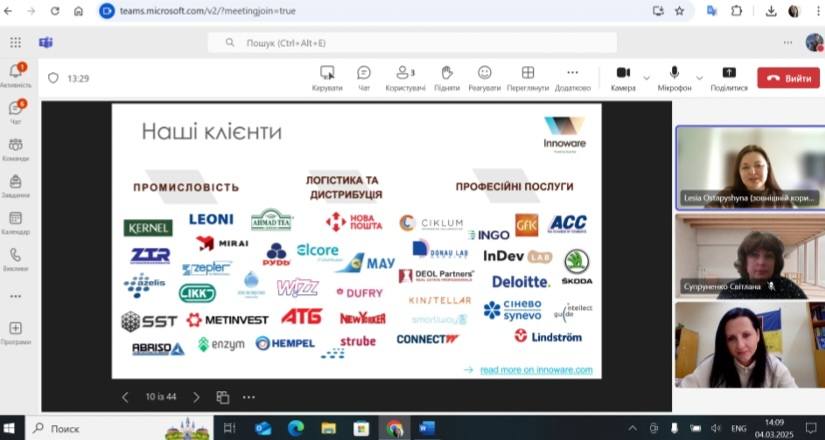This screenshot has height=440, width=825.
Task: Go to the next slide arrow
Action: (x=195, y=397)
